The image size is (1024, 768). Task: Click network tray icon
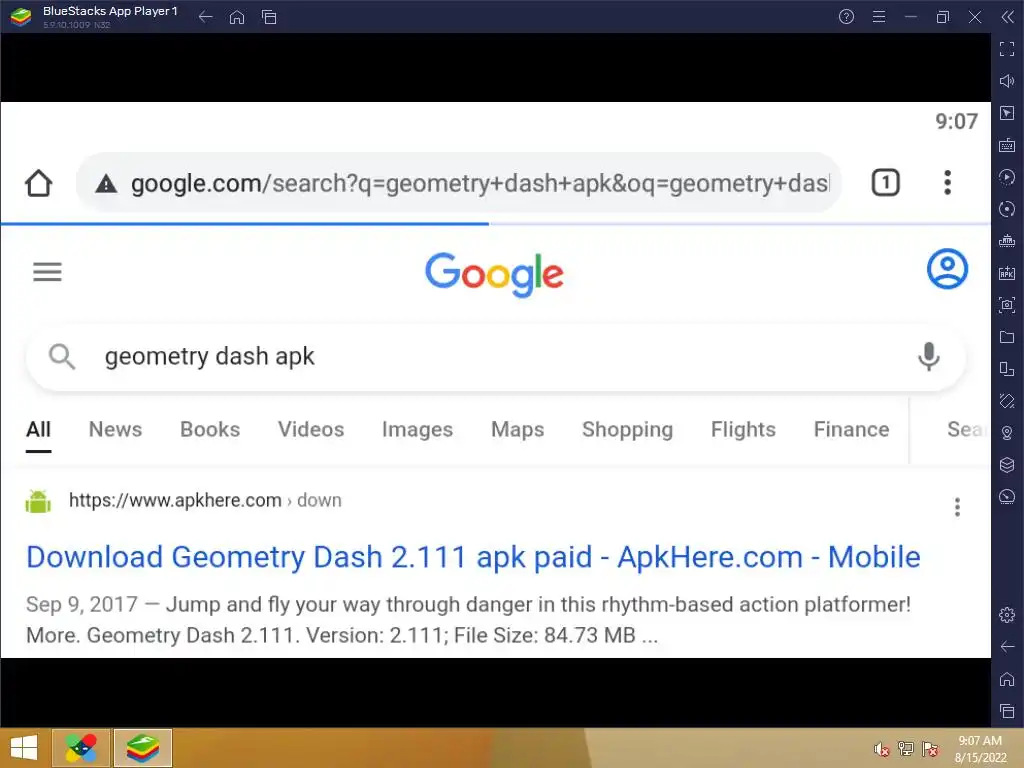point(906,749)
